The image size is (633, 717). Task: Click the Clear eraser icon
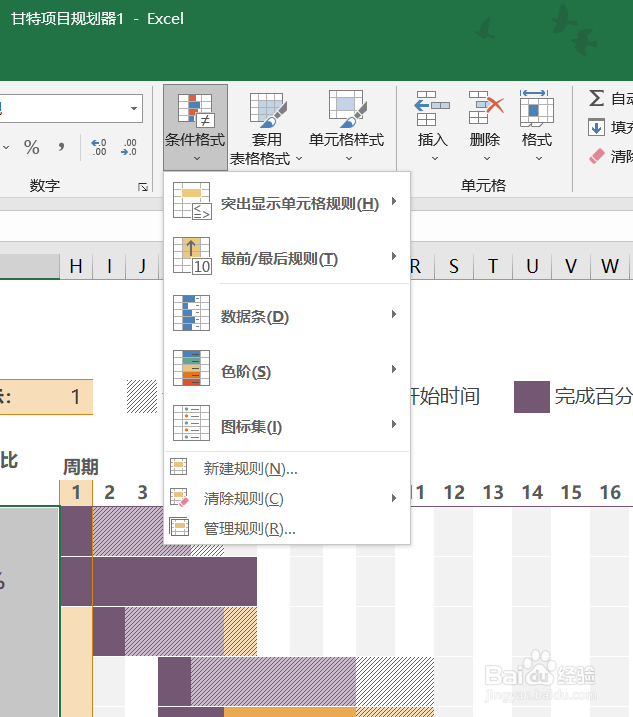click(x=596, y=156)
